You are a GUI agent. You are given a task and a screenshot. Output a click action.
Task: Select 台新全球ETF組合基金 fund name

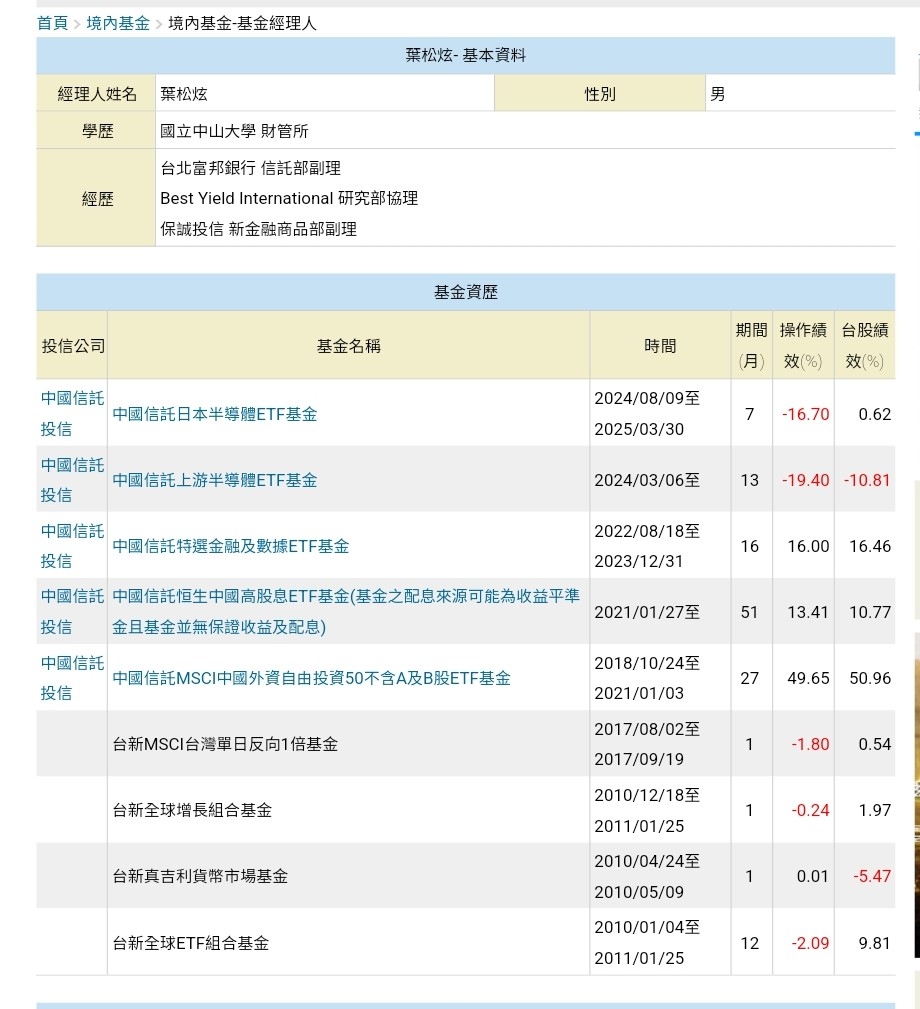(x=190, y=943)
